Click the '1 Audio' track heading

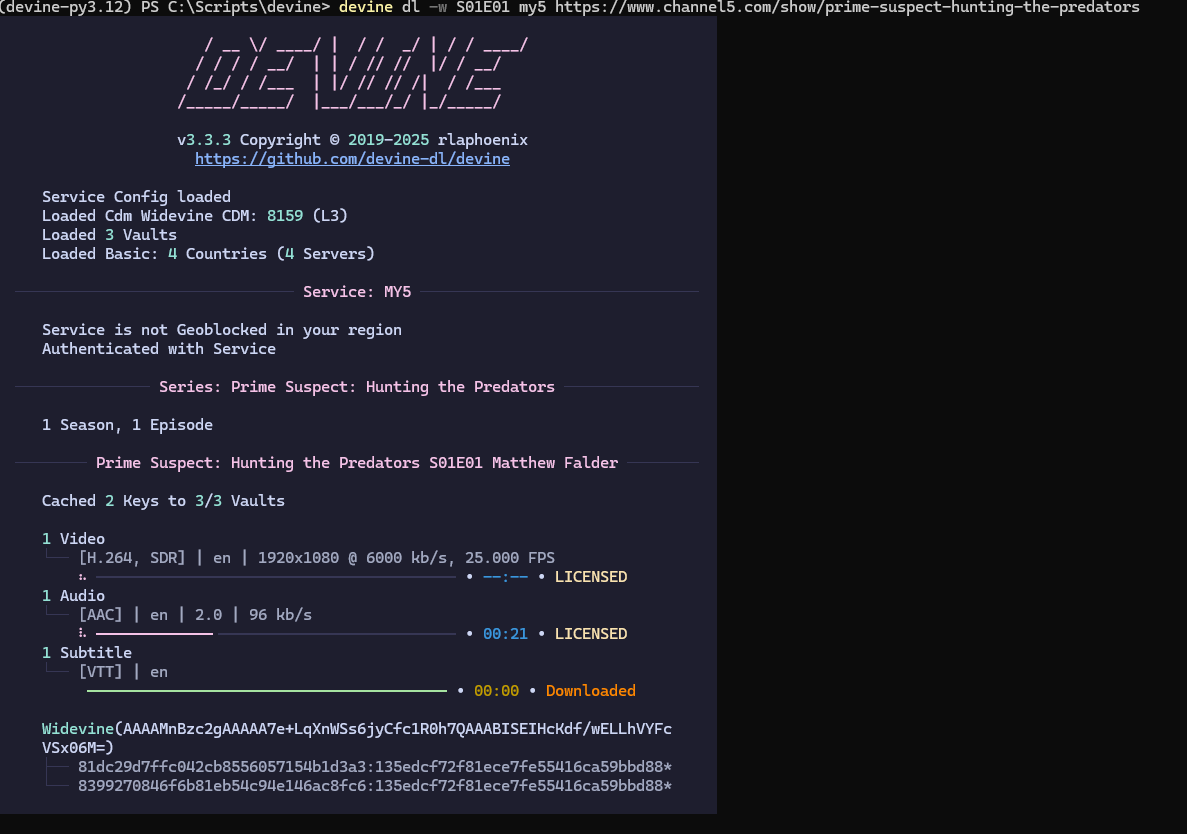[73, 596]
